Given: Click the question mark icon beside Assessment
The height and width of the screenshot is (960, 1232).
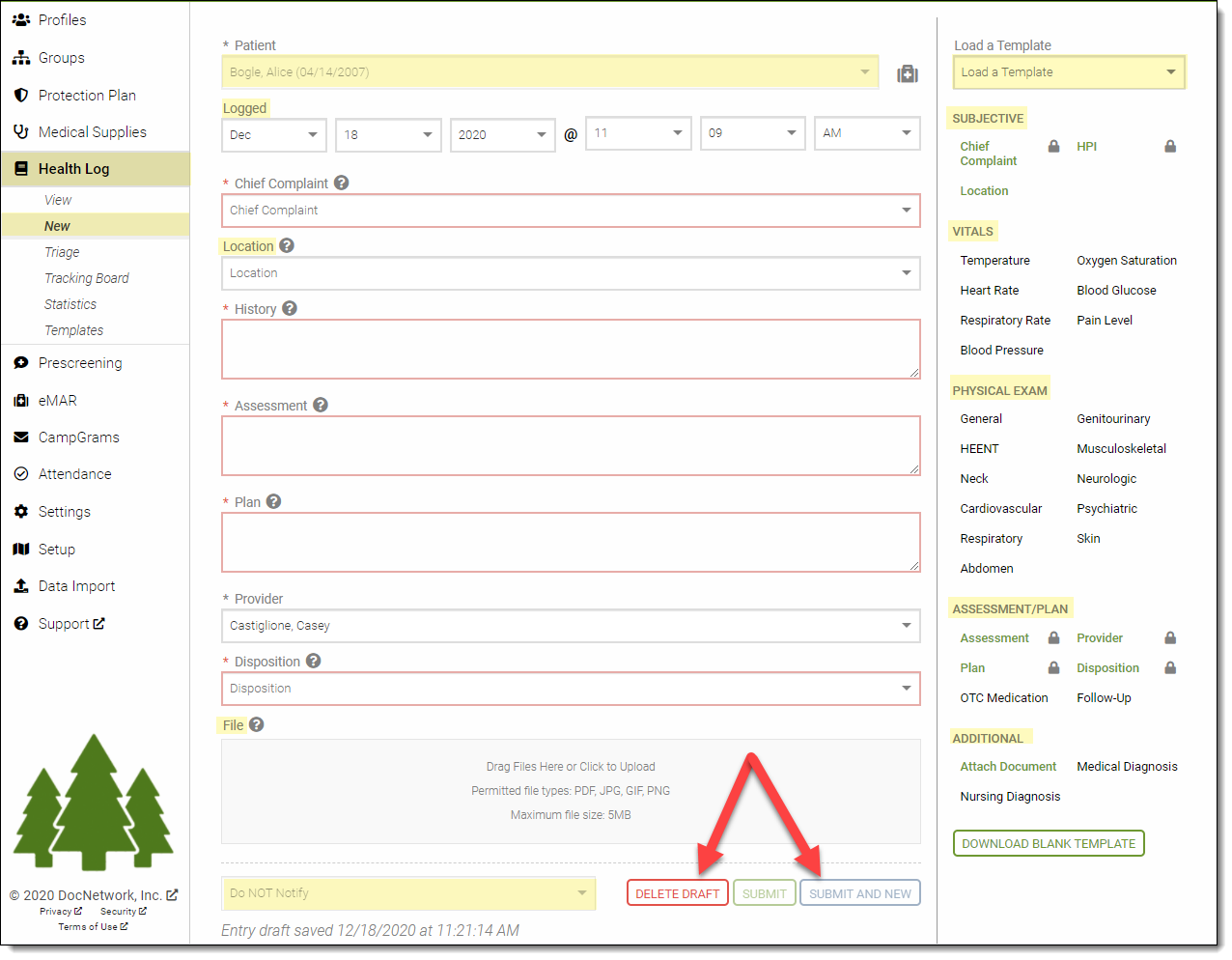Looking at the screenshot, I should 321,405.
